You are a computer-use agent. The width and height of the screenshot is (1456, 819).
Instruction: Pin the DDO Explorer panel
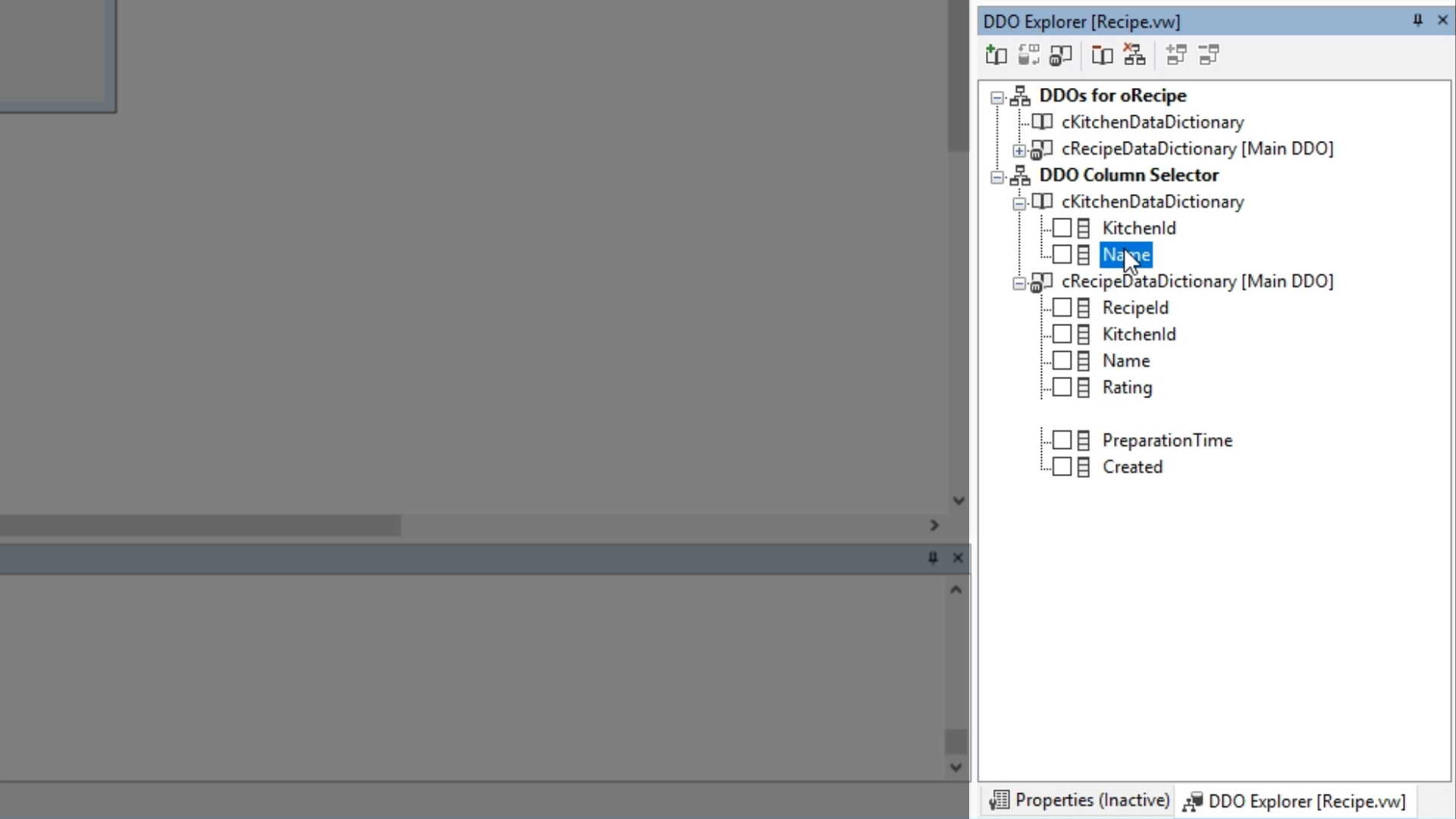[x=1417, y=20]
